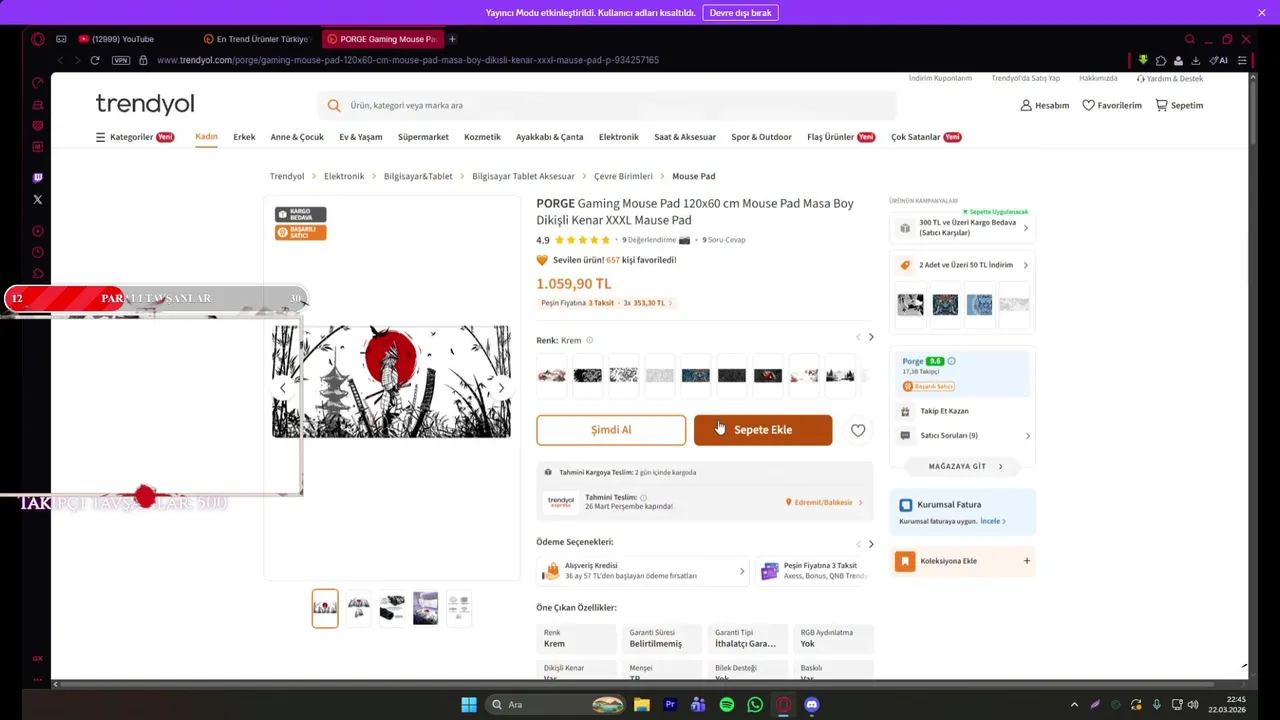Screen dimensions: 1280x720
Task: Open X (Twitter) from Opera sidebar
Action: tap(38, 199)
